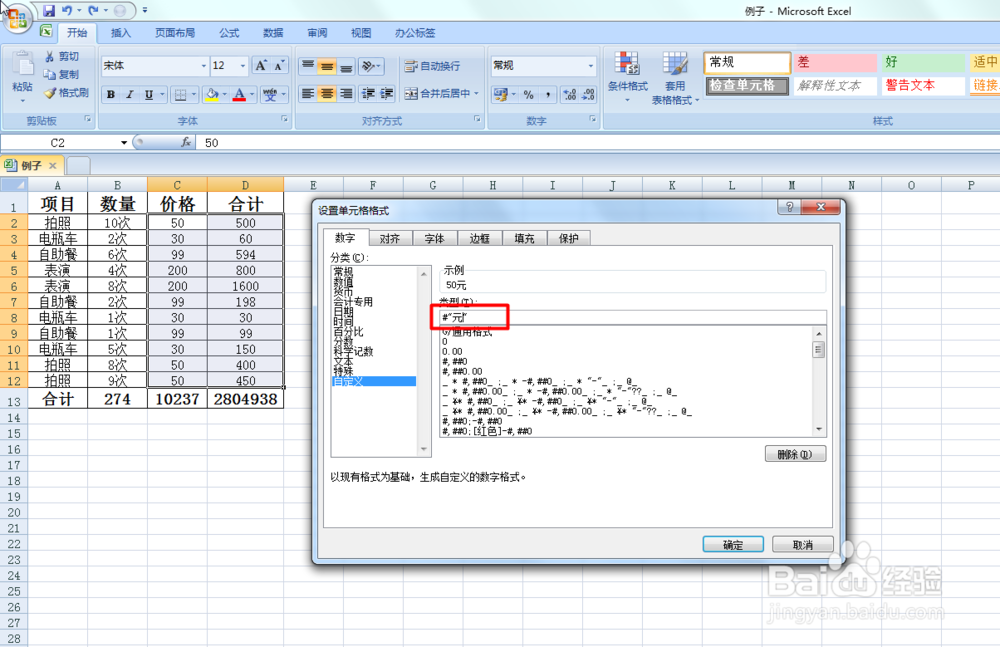Open the font dialog launcher
This screenshot has height=647, width=1000.
(284, 119)
